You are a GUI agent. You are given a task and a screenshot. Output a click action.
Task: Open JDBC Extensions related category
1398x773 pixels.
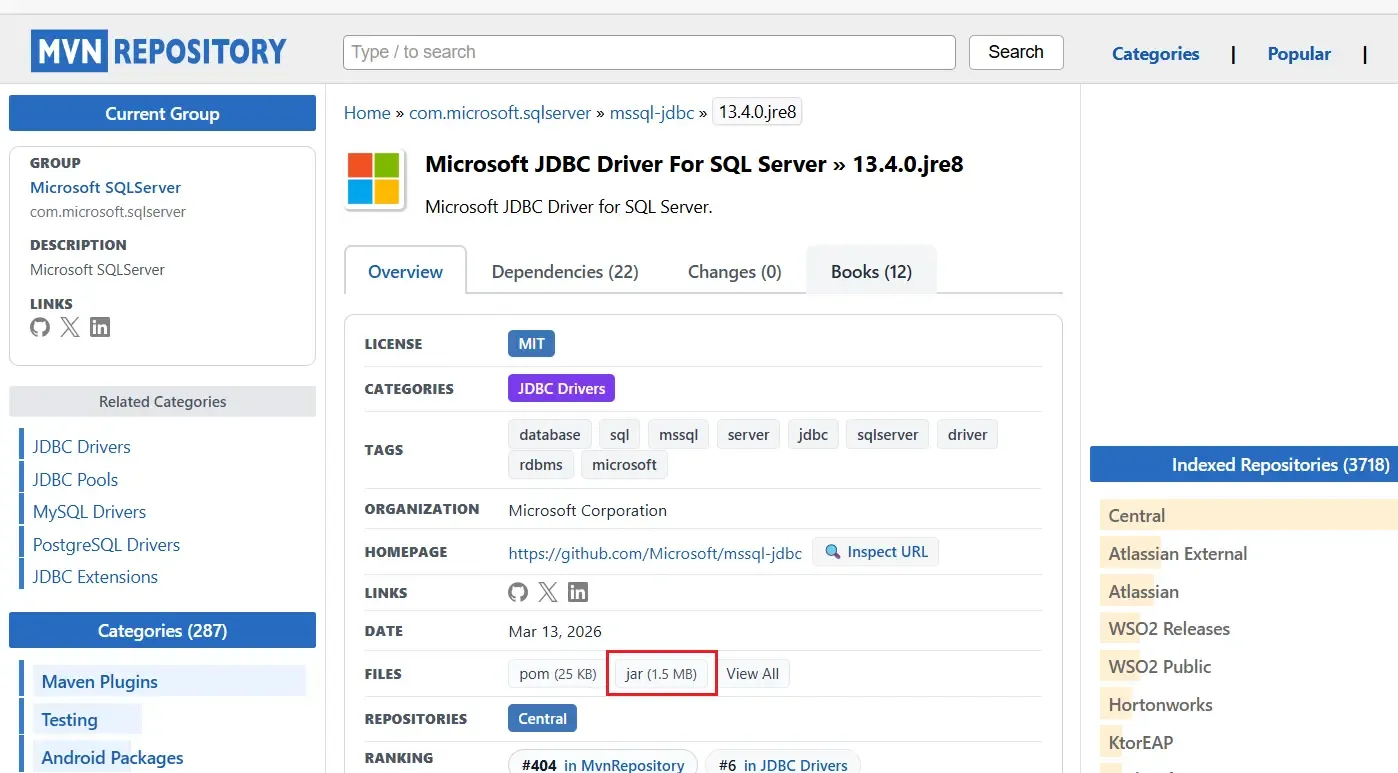coord(95,576)
